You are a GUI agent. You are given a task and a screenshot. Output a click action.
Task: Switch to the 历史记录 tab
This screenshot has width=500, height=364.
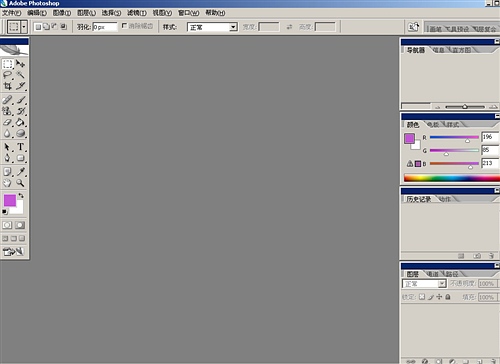click(418, 199)
